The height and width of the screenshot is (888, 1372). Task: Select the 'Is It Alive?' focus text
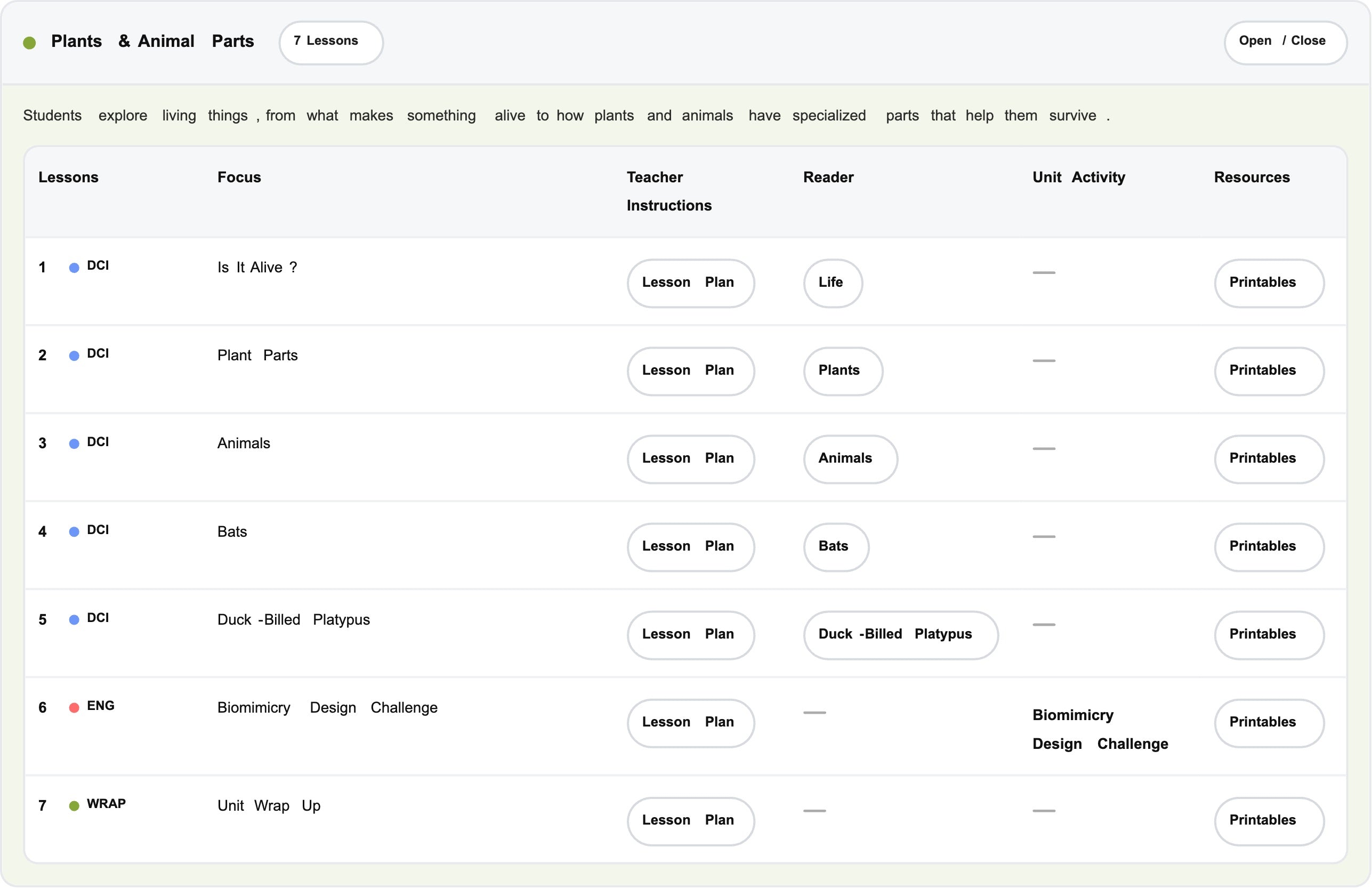257,268
